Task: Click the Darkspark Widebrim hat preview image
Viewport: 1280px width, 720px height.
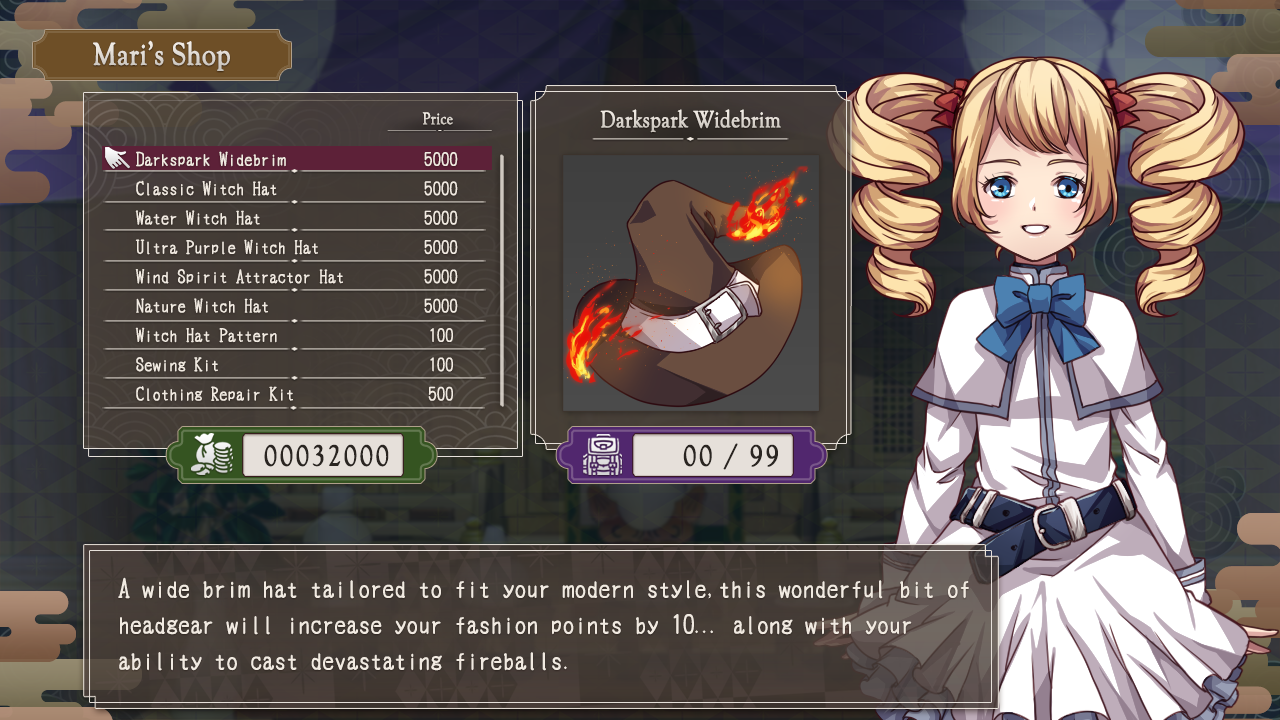Action: pyautogui.click(x=691, y=283)
